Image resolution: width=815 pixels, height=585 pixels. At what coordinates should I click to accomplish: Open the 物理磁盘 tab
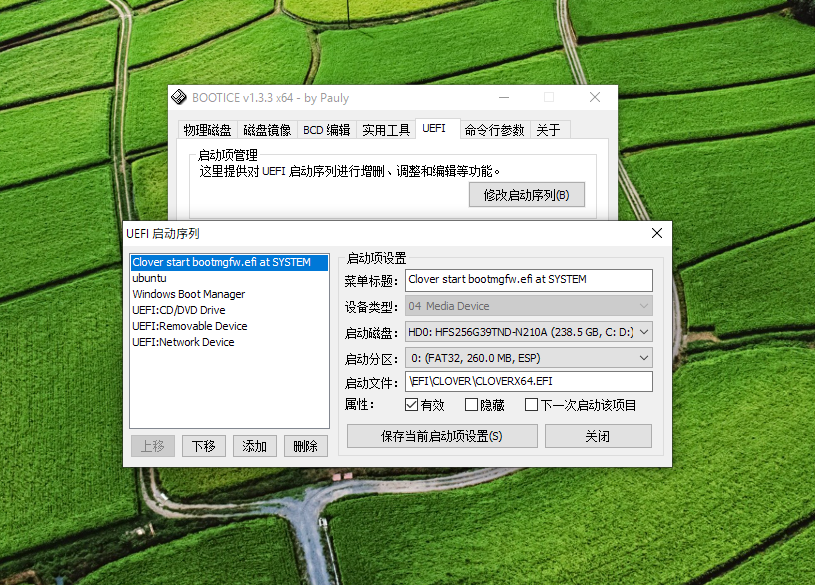coord(207,130)
